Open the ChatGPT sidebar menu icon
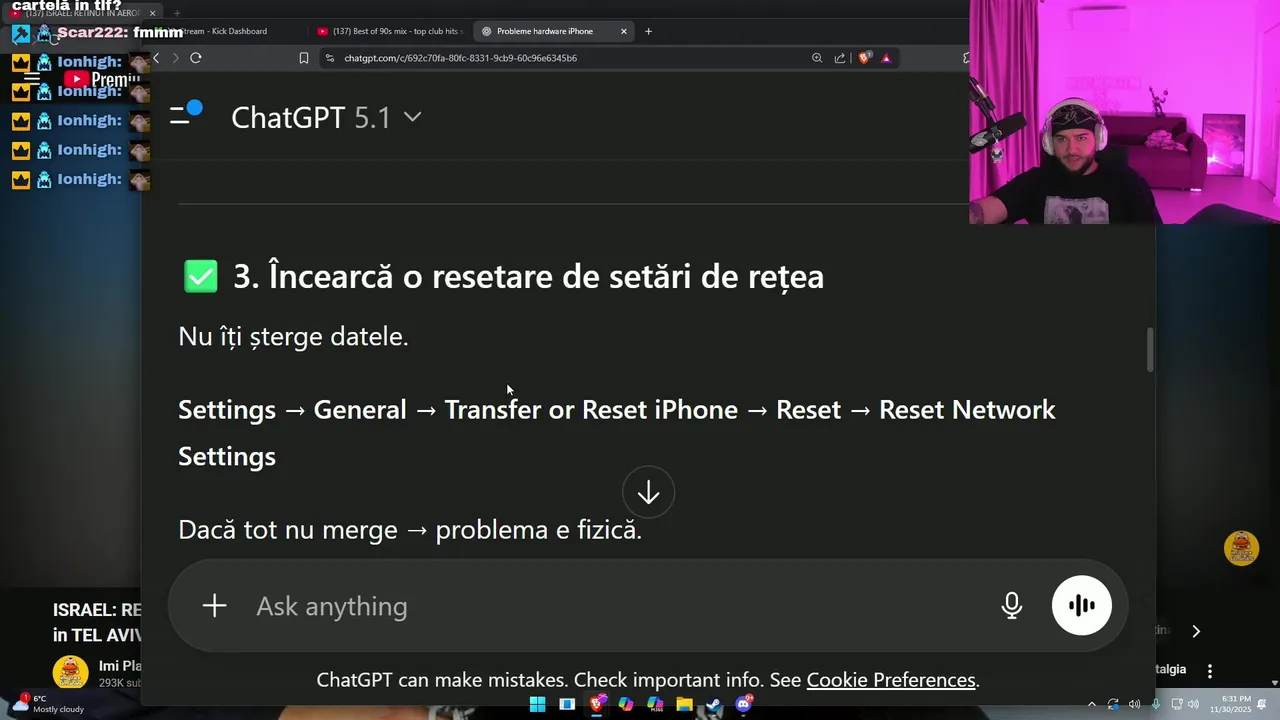Image resolution: width=1280 pixels, height=720 pixels. pyautogui.click(x=185, y=115)
